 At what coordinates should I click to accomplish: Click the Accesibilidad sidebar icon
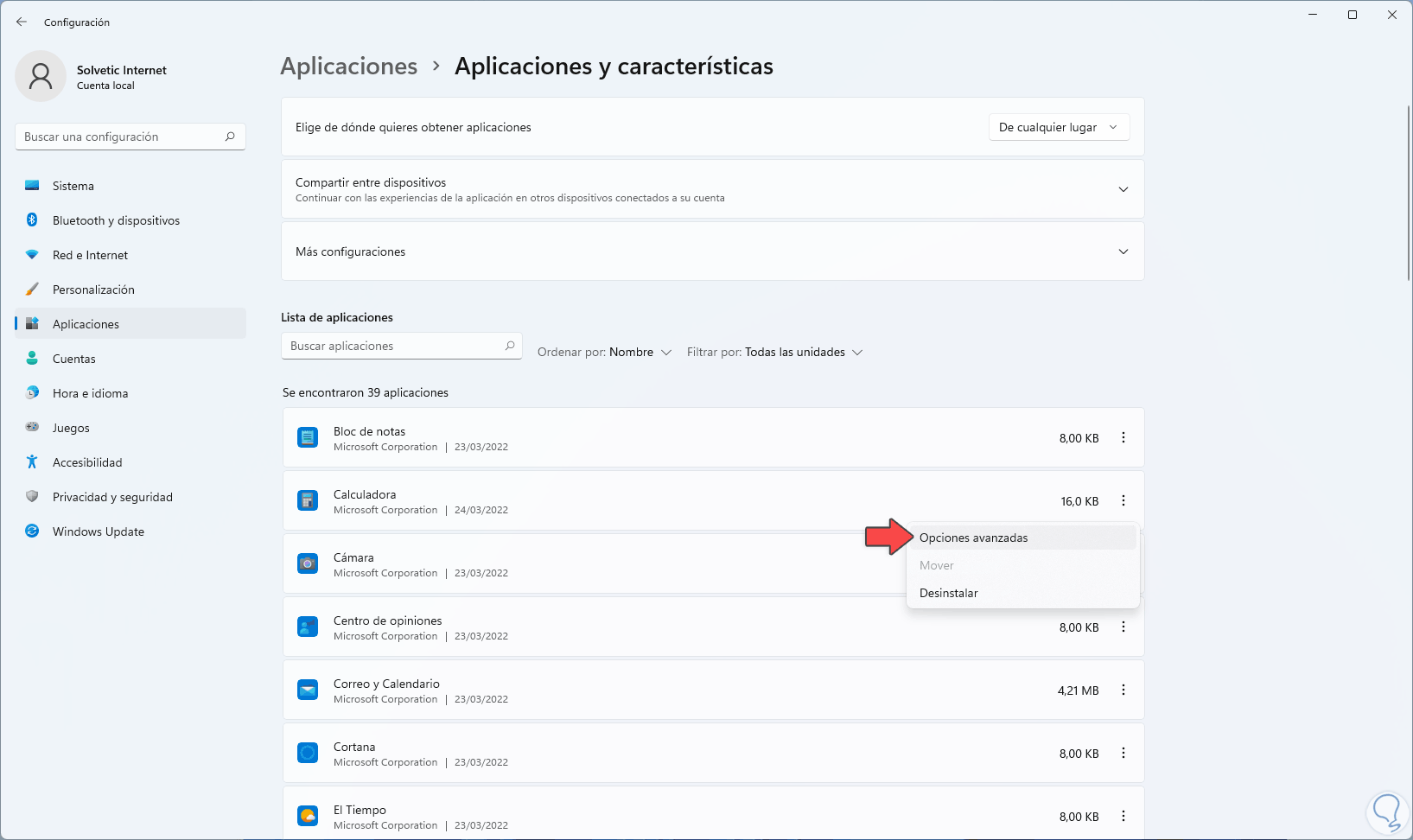[32, 462]
